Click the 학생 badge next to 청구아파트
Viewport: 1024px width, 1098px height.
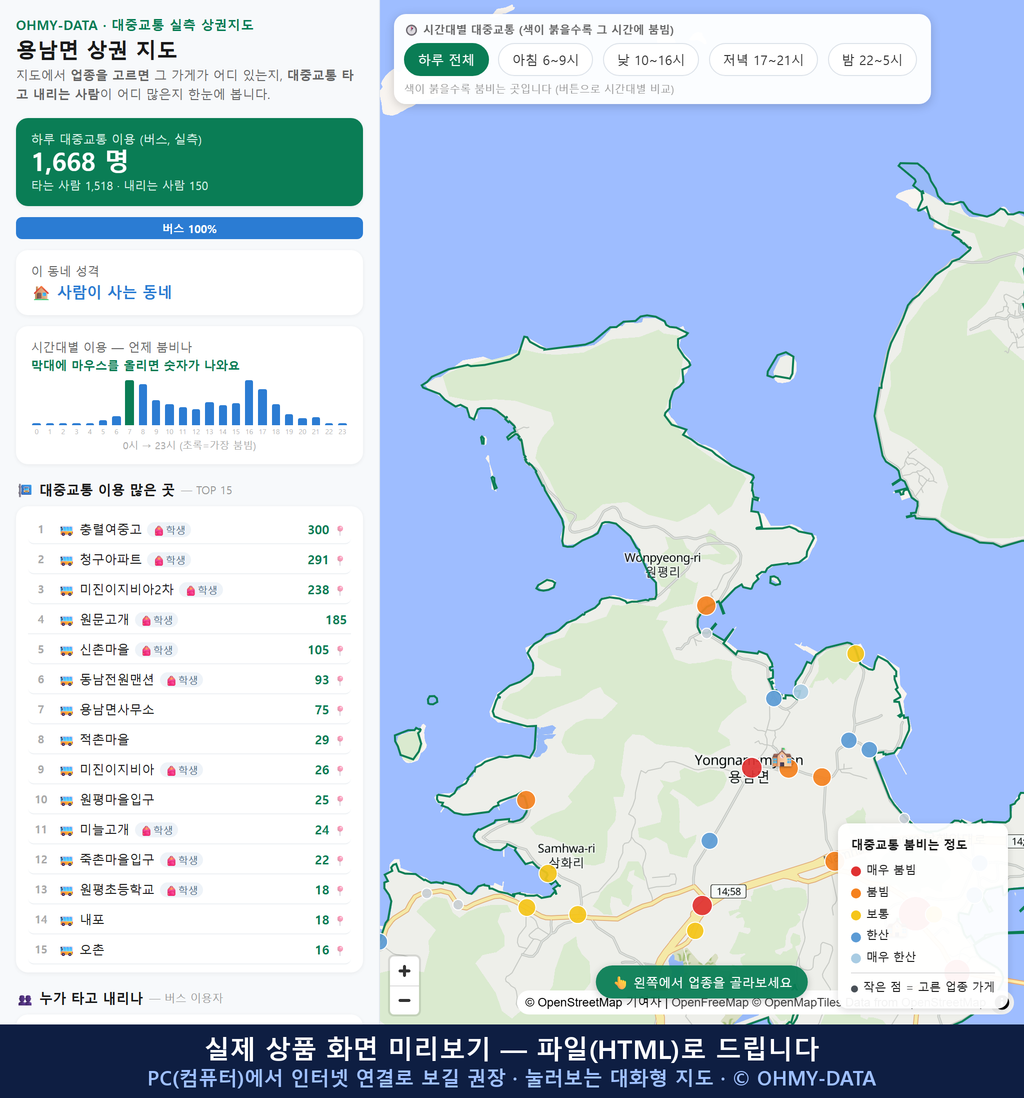click(x=170, y=560)
